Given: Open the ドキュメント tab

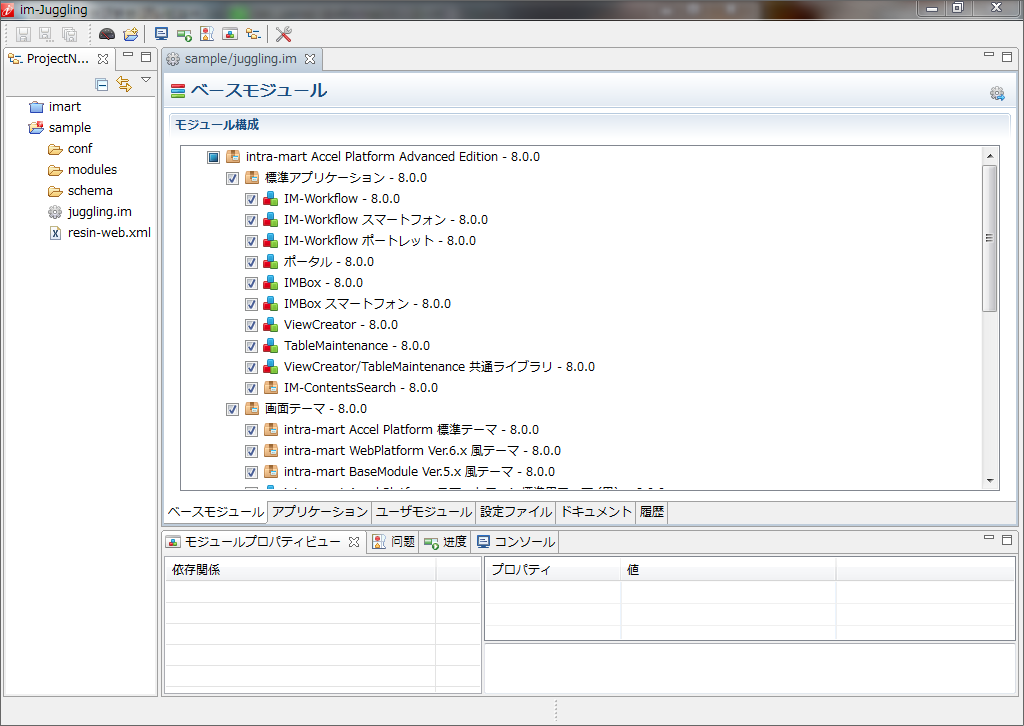Looking at the screenshot, I should (x=596, y=512).
